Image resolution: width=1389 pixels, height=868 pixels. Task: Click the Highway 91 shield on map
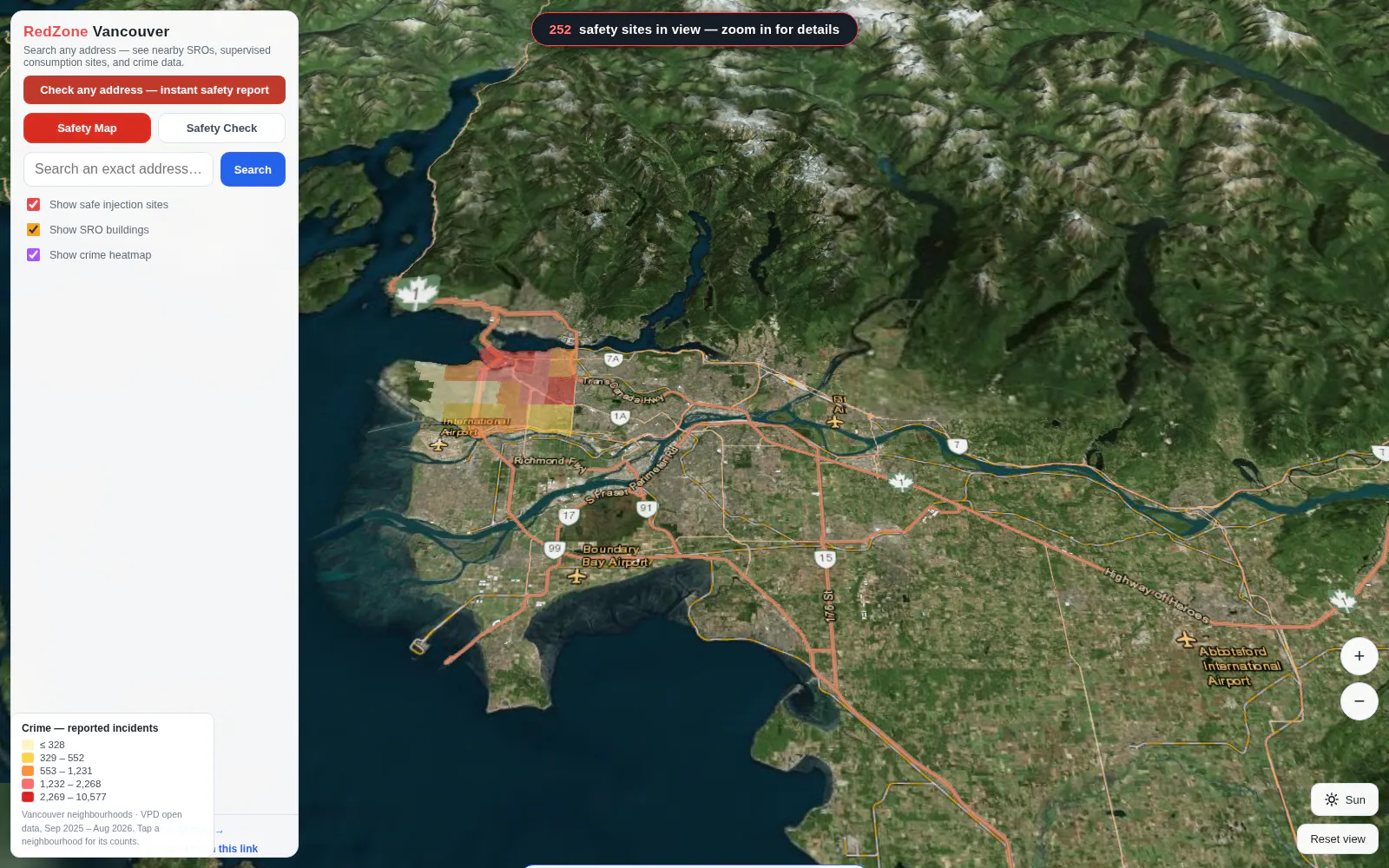coord(645,509)
